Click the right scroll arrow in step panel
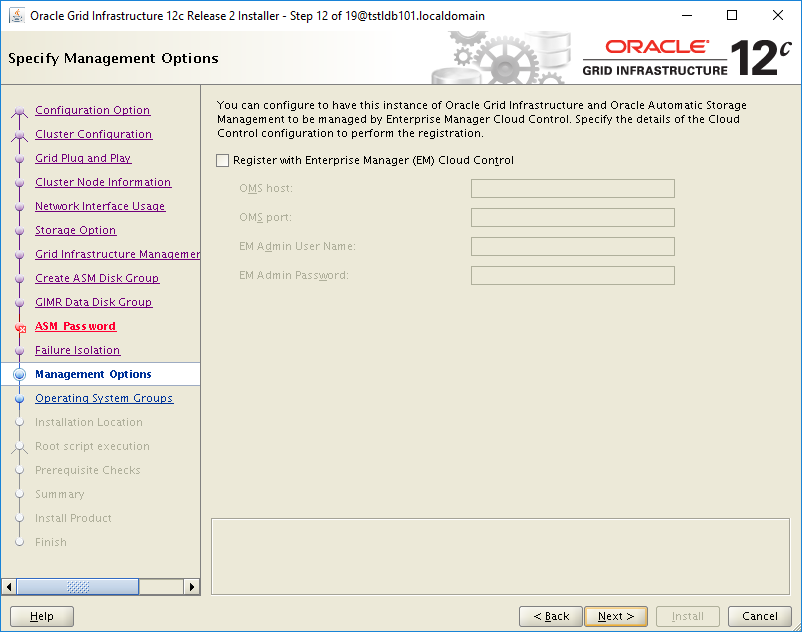 click(x=192, y=586)
